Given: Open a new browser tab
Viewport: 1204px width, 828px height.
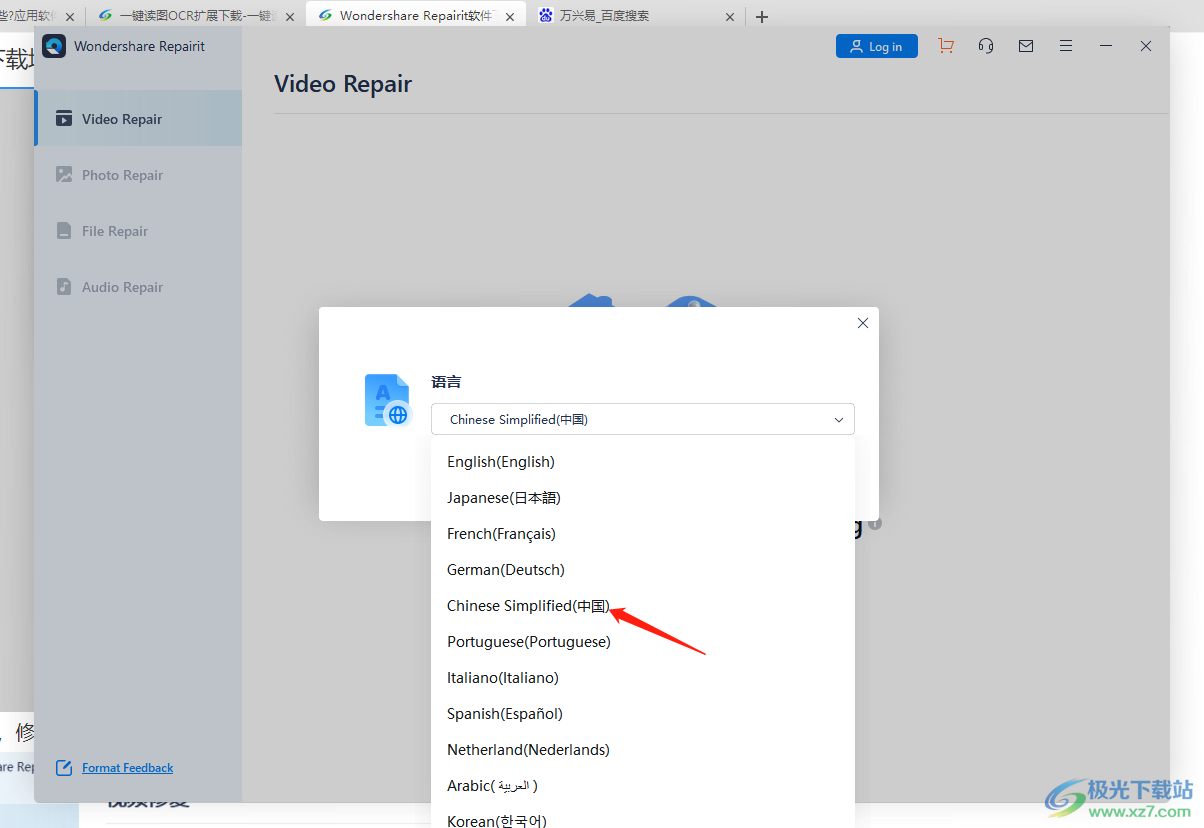Looking at the screenshot, I should (x=762, y=17).
